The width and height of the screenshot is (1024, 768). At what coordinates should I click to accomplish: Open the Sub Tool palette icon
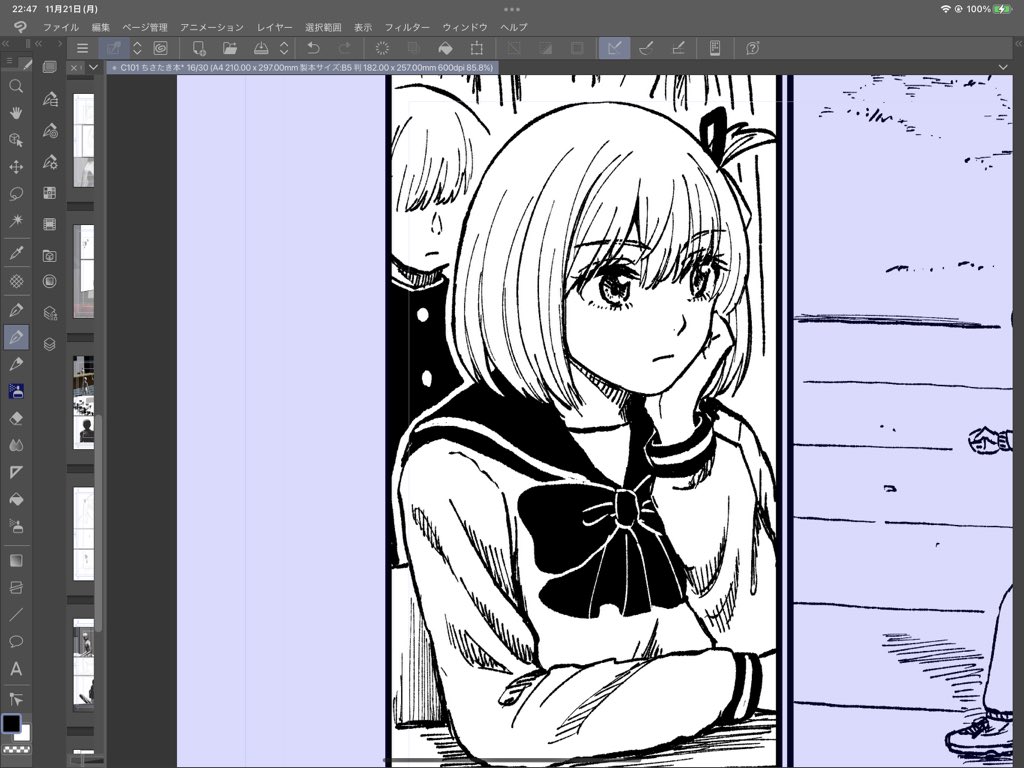click(x=50, y=99)
